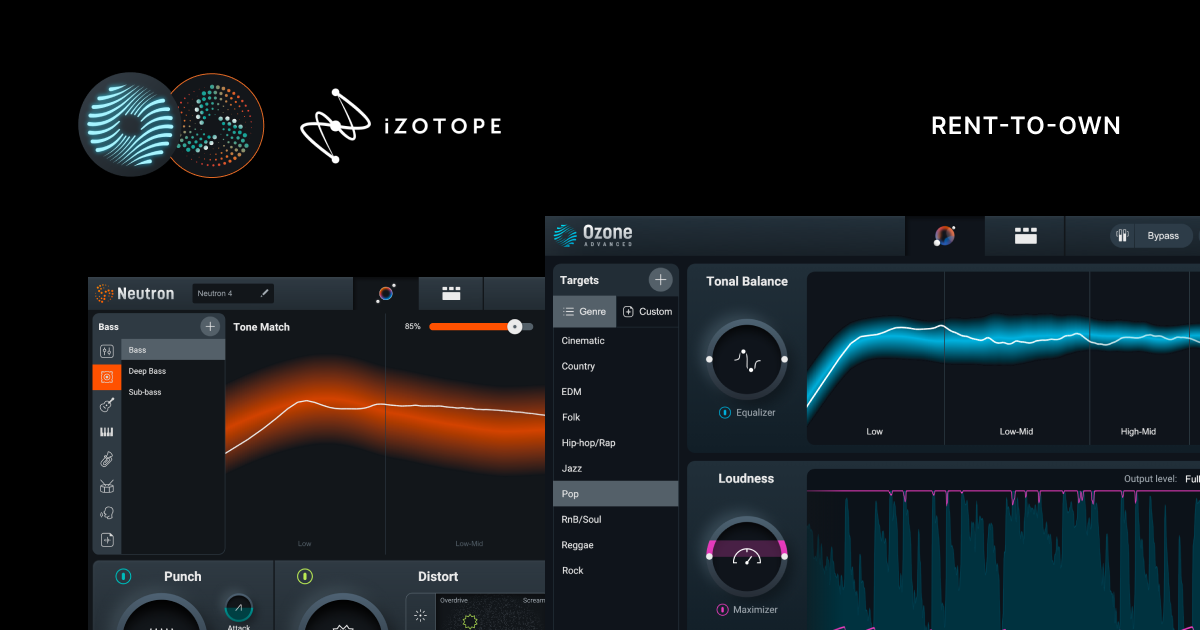Click the pencil edit icon beside Neutron 4
The height and width of the screenshot is (630, 1200).
265,293
